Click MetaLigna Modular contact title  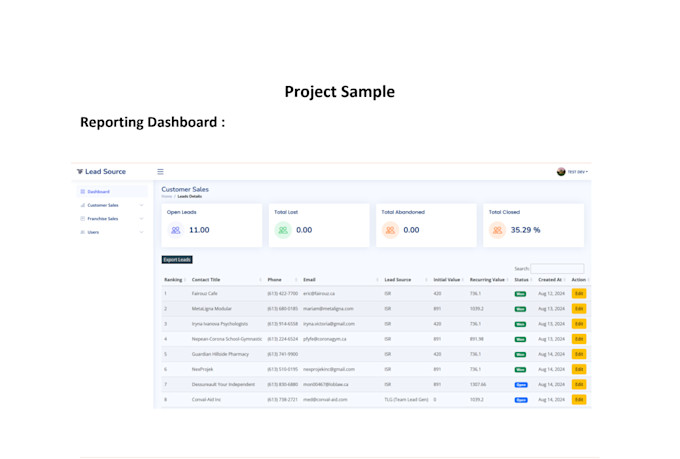click(x=212, y=309)
